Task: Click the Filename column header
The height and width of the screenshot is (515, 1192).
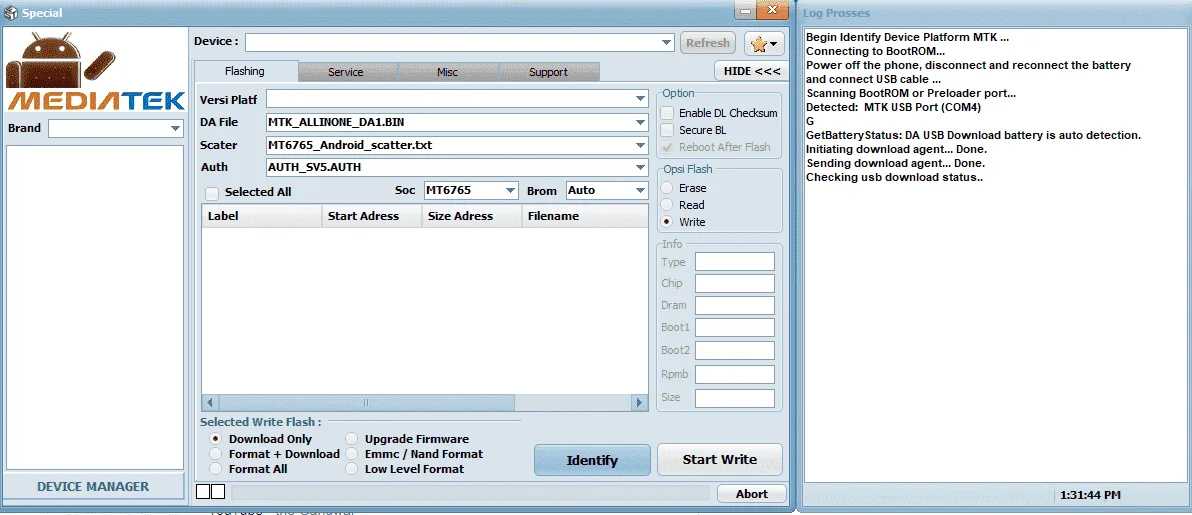Action: pyautogui.click(x=585, y=216)
